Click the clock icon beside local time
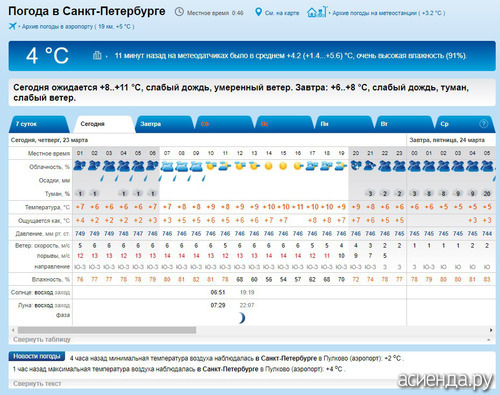 pyautogui.click(x=179, y=12)
